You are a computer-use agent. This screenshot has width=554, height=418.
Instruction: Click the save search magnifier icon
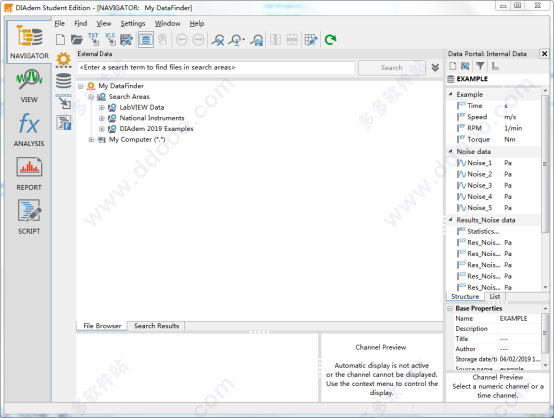coord(257,40)
